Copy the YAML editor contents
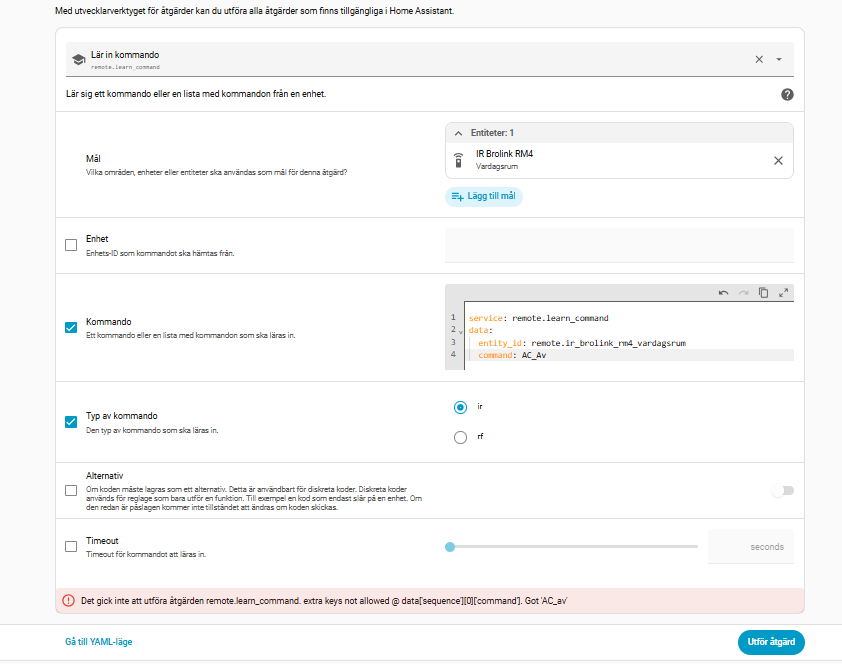Image resolution: width=842 pixels, height=664 pixels. (763, 293)
